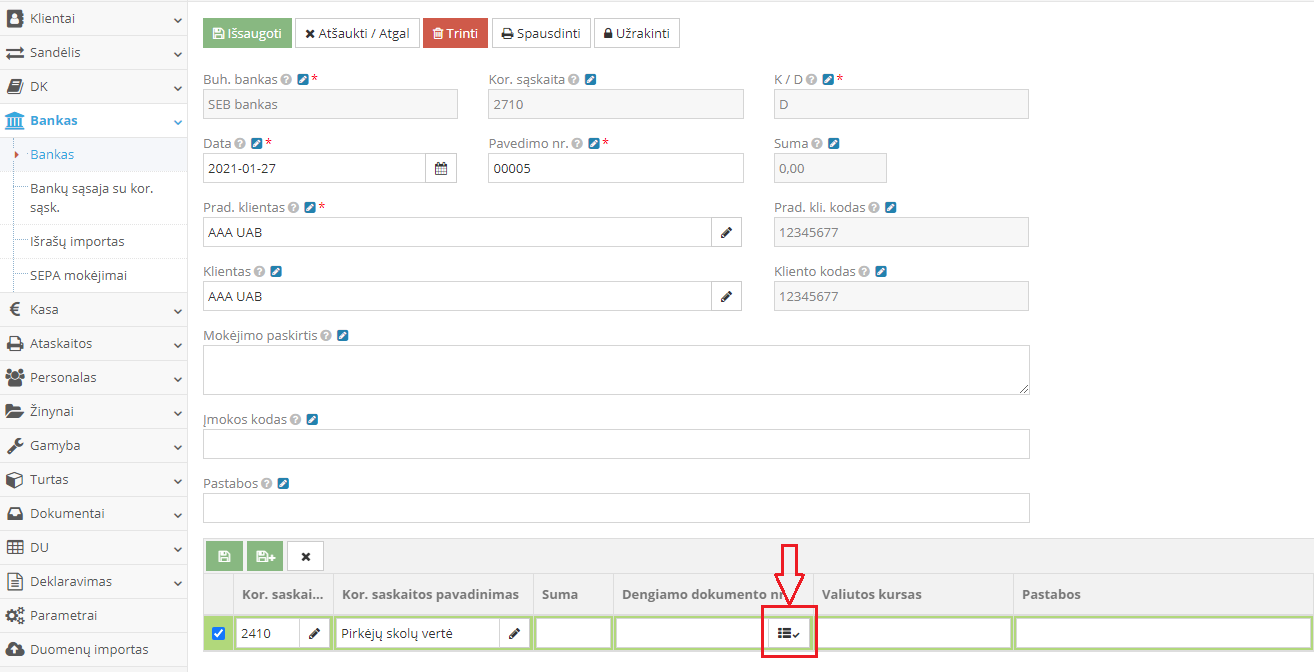Click pencil icon beside Klientas field

[x=726, y=297]
